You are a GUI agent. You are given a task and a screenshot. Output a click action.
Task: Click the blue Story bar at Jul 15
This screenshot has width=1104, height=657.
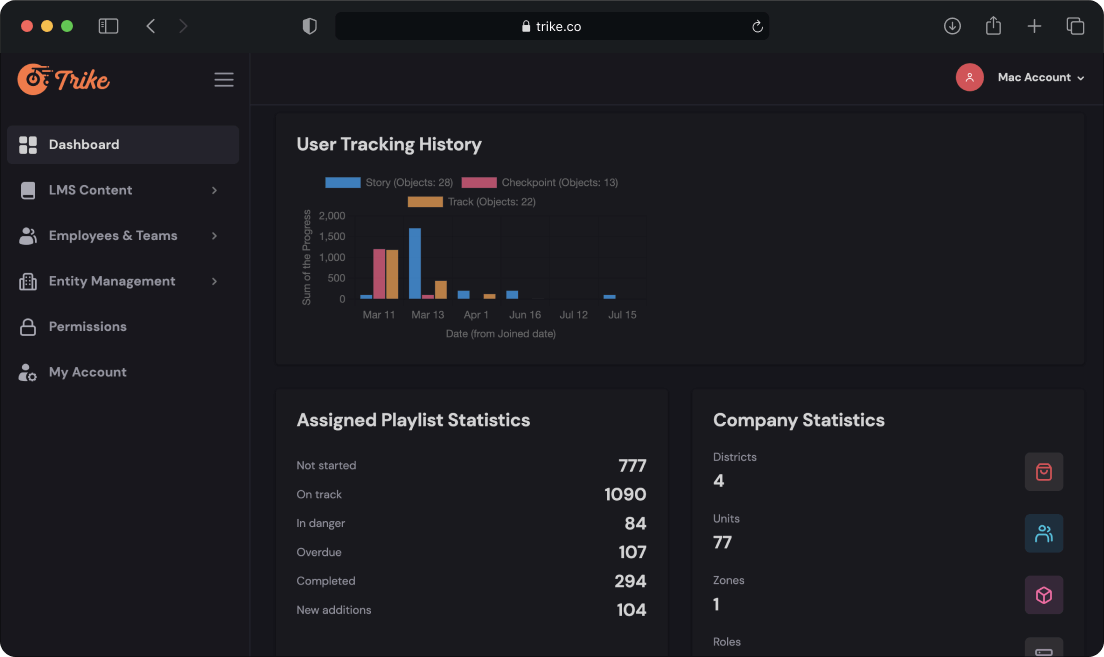[x=610, y=296]
